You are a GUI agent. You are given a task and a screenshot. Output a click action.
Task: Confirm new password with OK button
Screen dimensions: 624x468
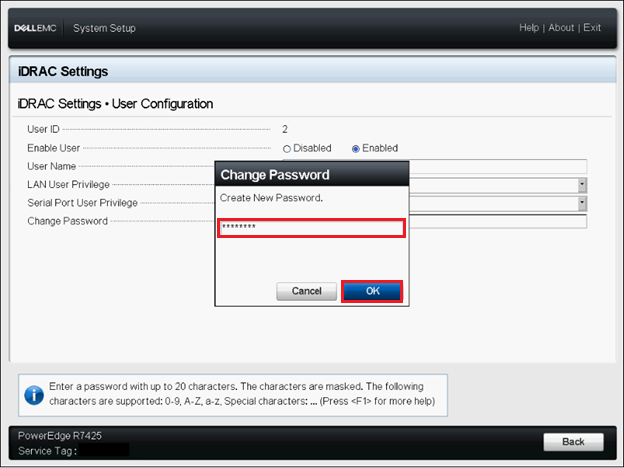coord(372,291)
